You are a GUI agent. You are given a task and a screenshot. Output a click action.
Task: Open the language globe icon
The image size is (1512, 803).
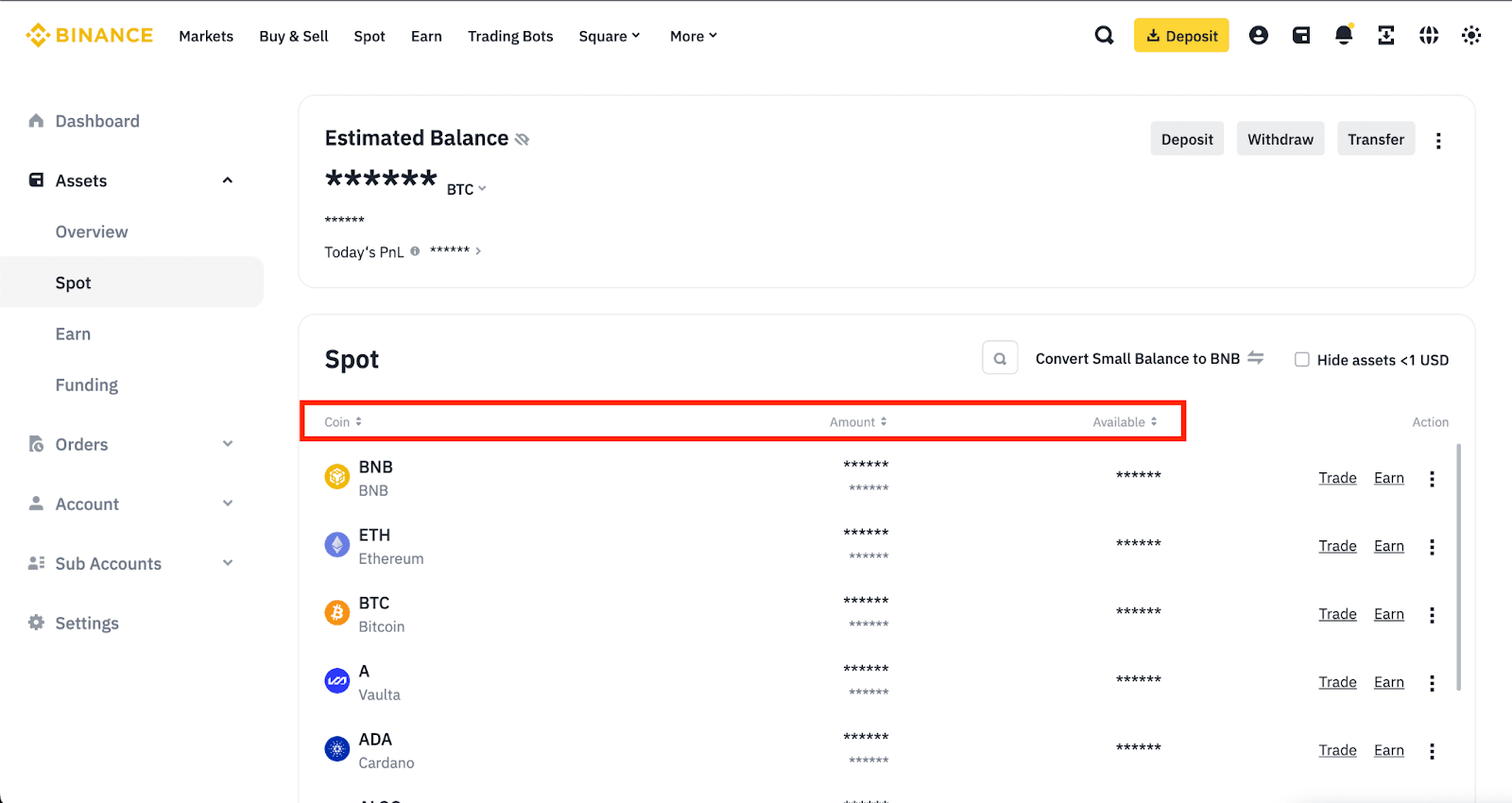pyautogui.click(x=1429, y=35)
